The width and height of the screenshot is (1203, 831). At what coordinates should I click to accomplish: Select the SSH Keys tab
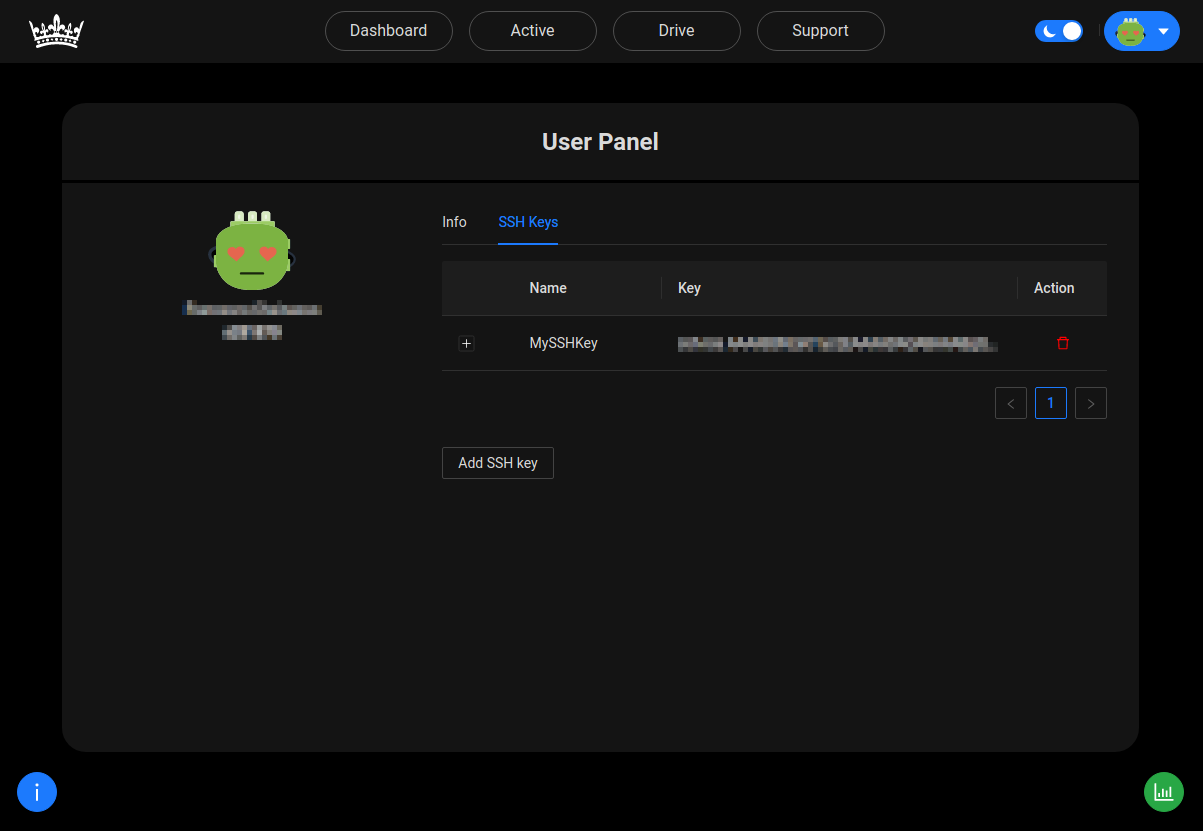coord(528,222)
